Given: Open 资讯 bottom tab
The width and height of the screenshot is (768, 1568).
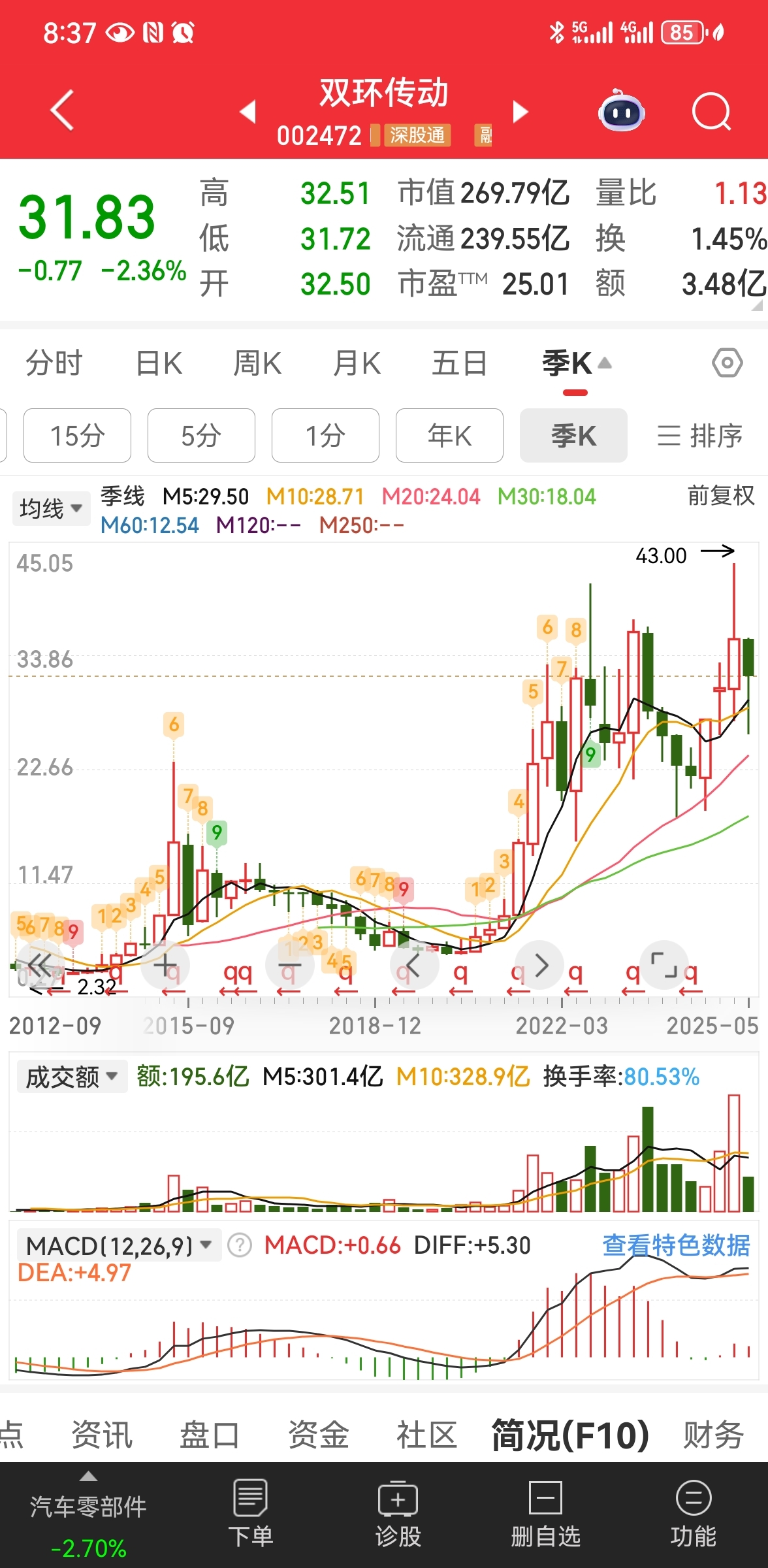Looking at the screenshot, I should click(102, 1435).
